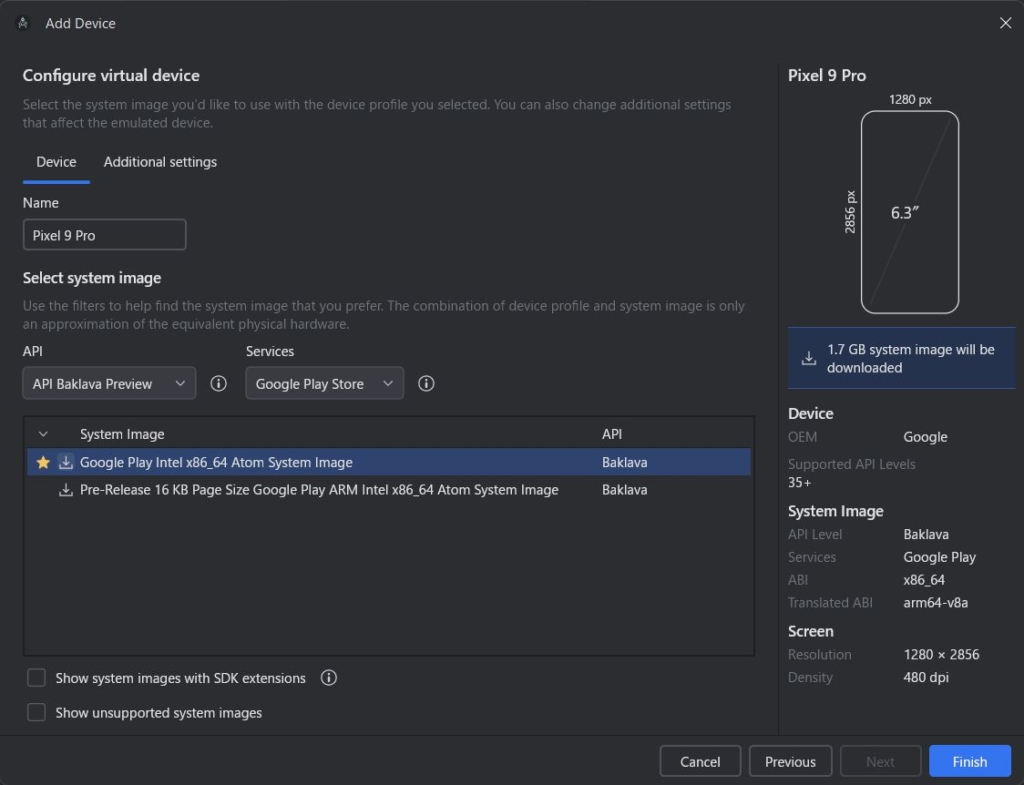This screenshot has height=785, width=1024.
Task: Click the download icon on Google Play Intel image
Action: (63, 462)
